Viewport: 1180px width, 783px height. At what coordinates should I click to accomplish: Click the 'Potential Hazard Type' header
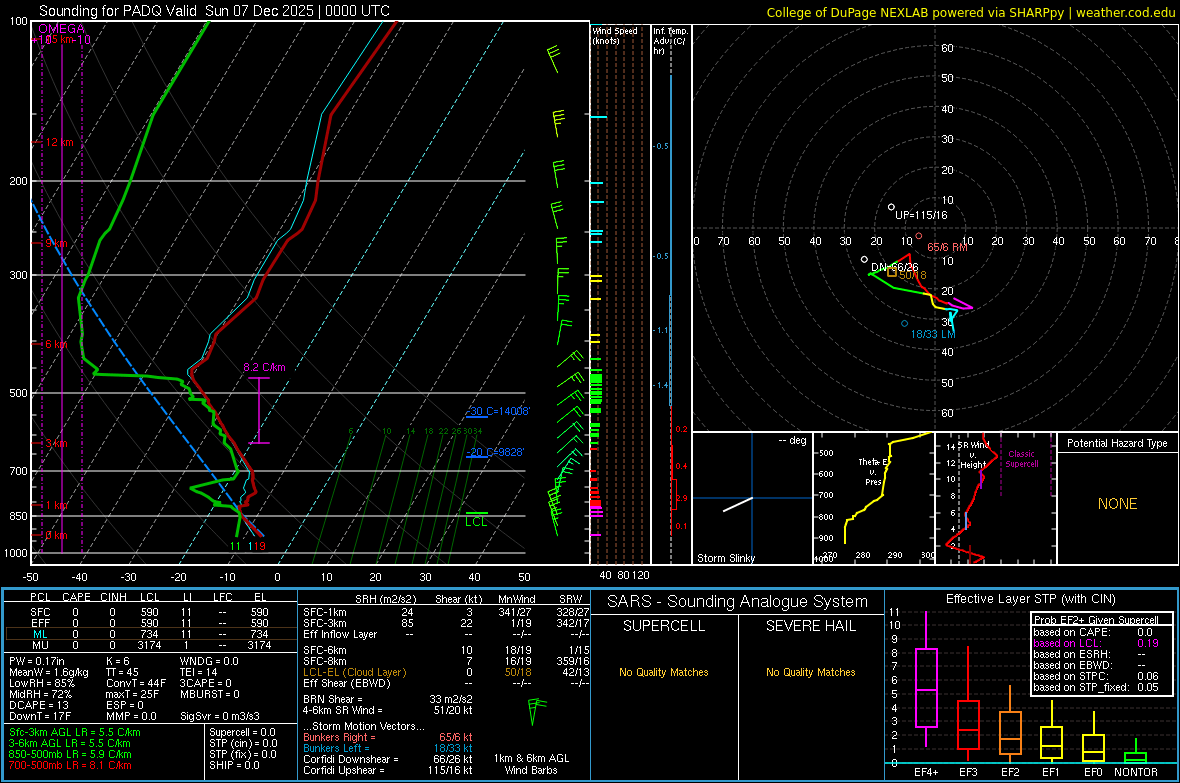1118,443
